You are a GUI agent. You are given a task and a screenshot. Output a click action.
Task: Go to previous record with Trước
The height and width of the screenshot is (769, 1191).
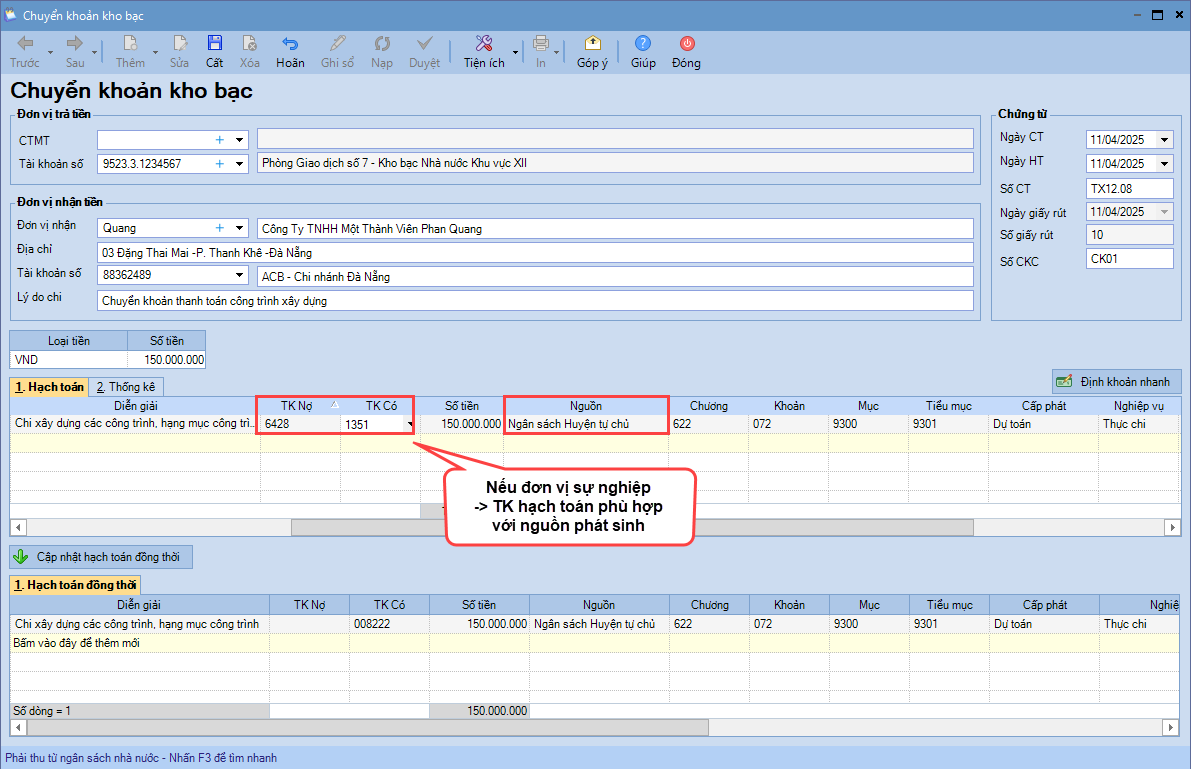24,52
